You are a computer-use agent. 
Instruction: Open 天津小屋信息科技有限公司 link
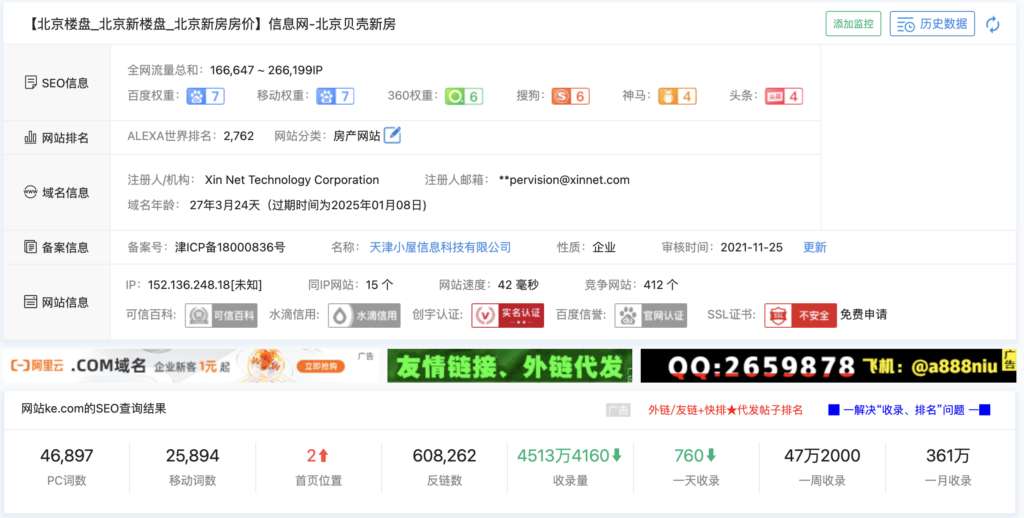(440, 247)
